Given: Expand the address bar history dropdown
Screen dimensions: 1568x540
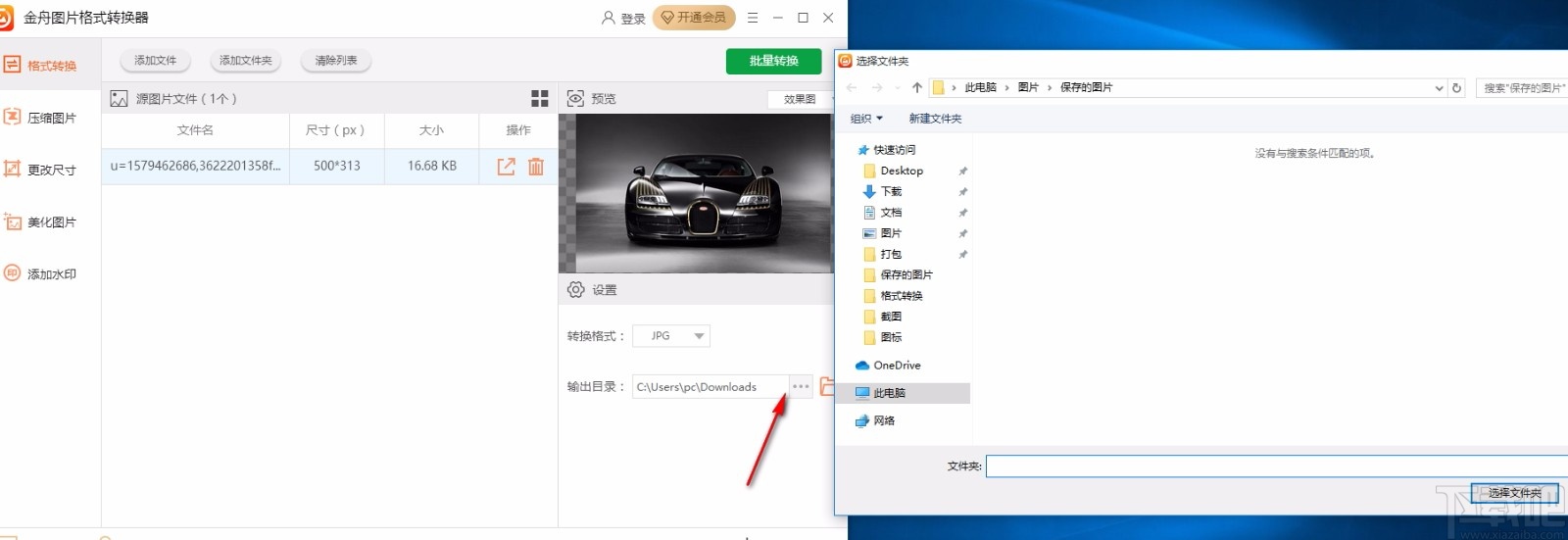Looking at the screenshot, I should (x=1439, y=88).
